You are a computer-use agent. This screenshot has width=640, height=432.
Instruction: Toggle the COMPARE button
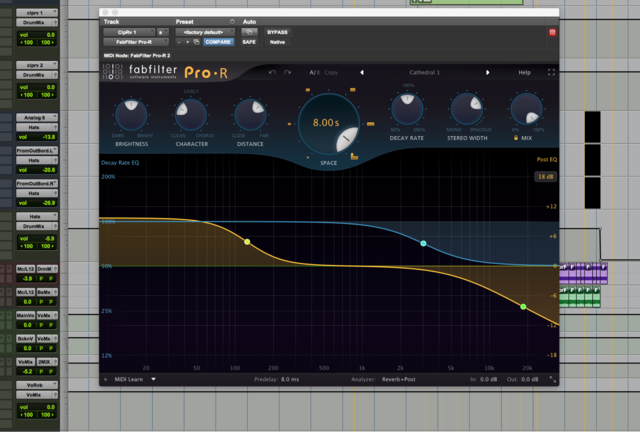218,42
